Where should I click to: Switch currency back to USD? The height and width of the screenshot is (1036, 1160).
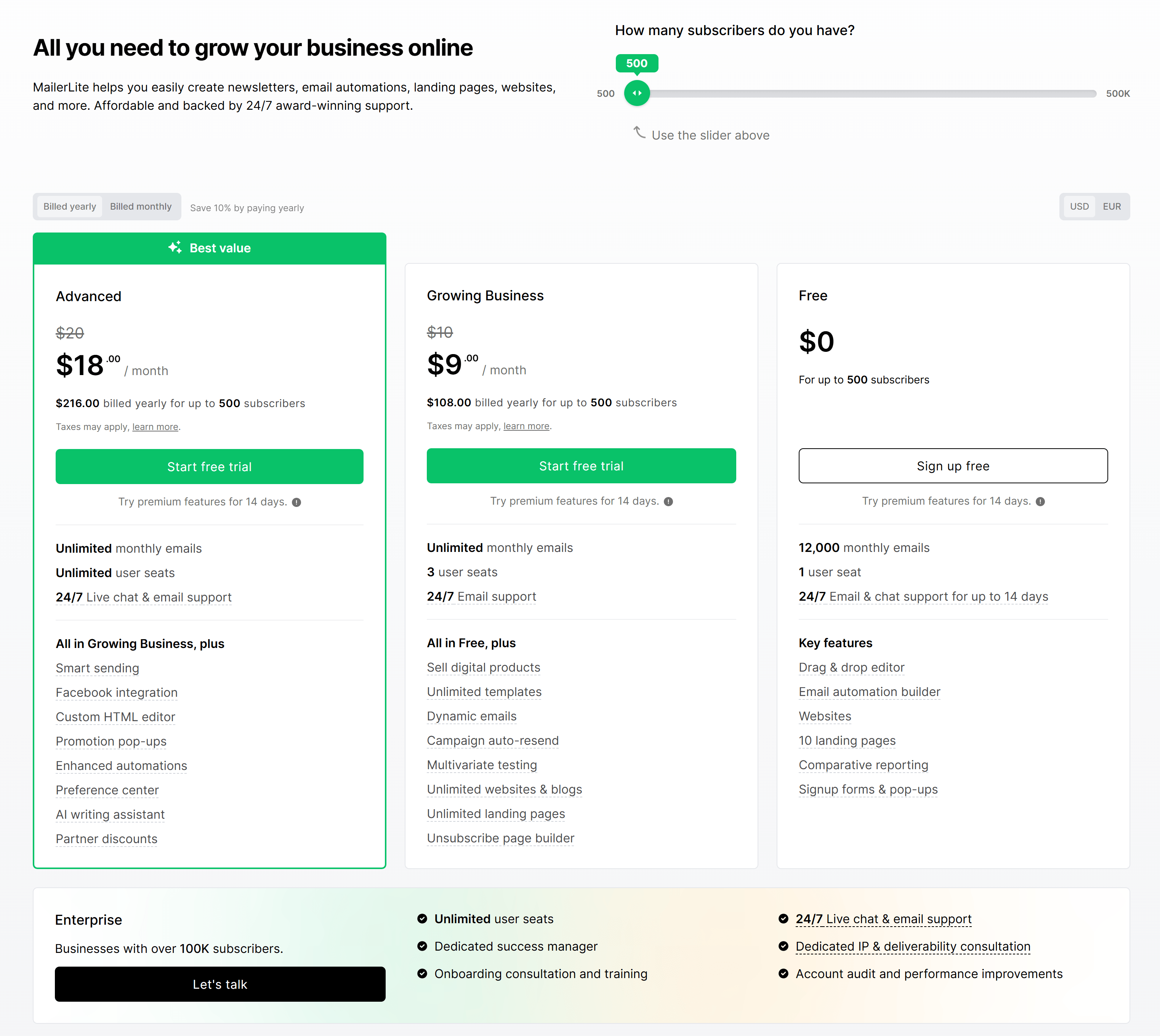tap(1079, 206)
